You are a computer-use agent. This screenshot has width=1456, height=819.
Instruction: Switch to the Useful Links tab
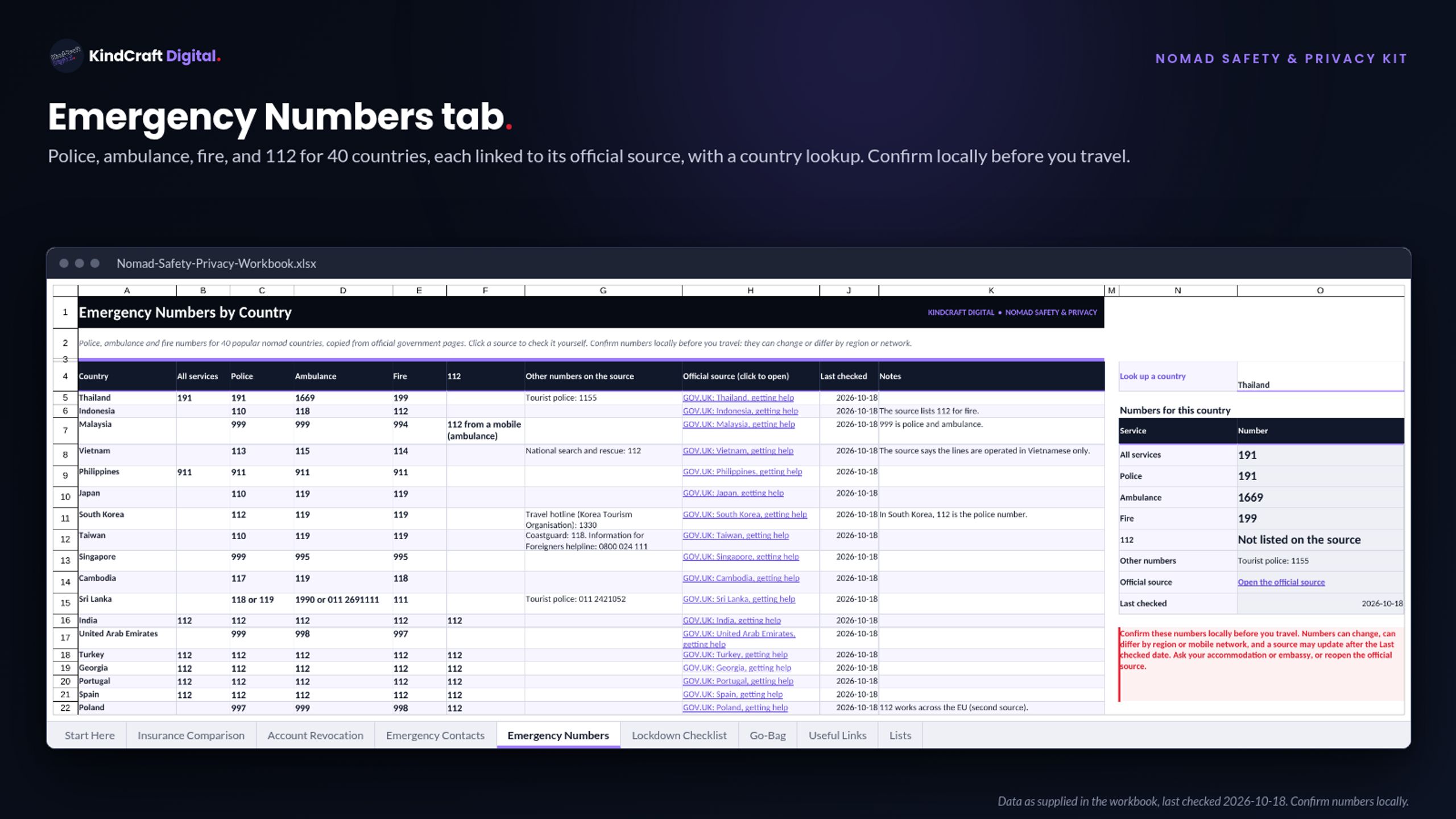pyautogui.click(x=837, y=735)
